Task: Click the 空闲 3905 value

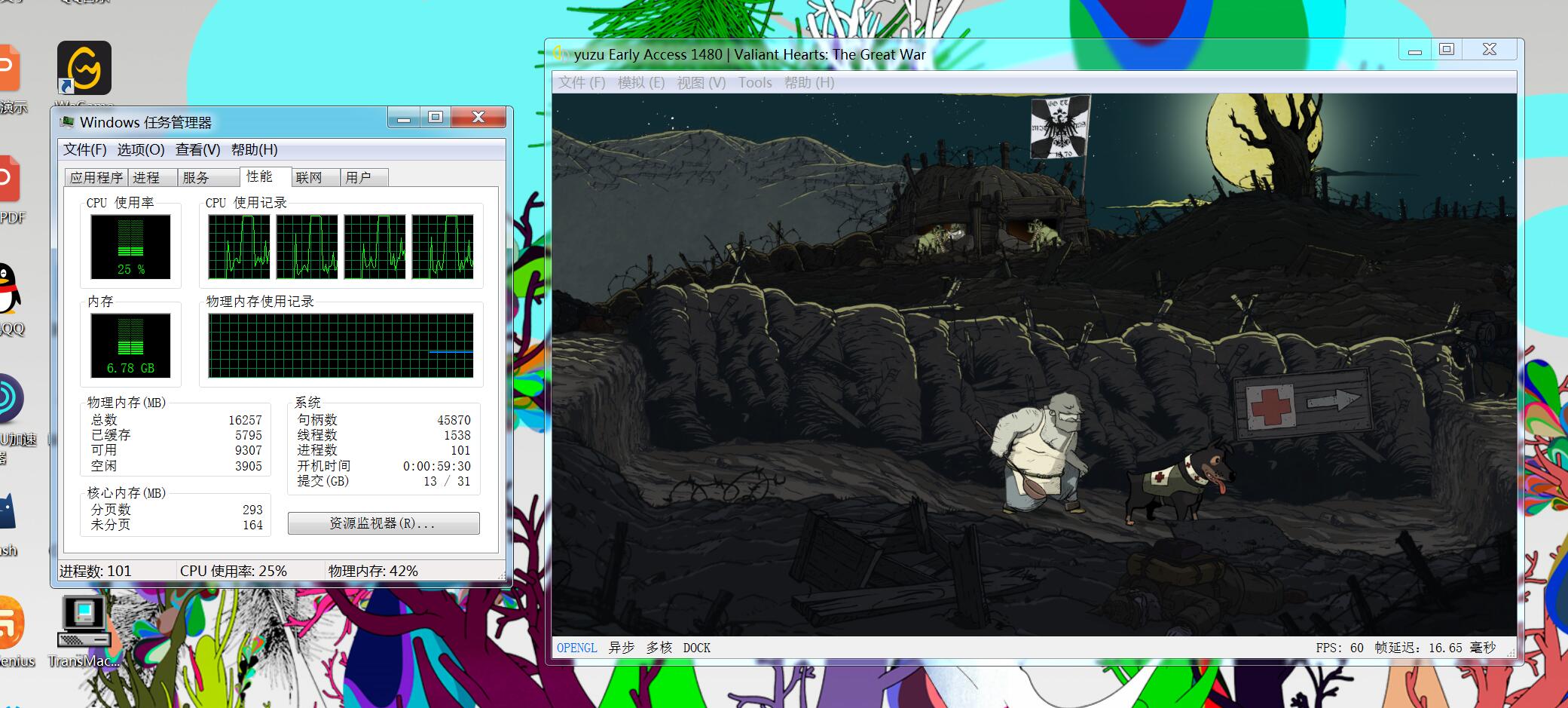Action: tap(248, 466)
